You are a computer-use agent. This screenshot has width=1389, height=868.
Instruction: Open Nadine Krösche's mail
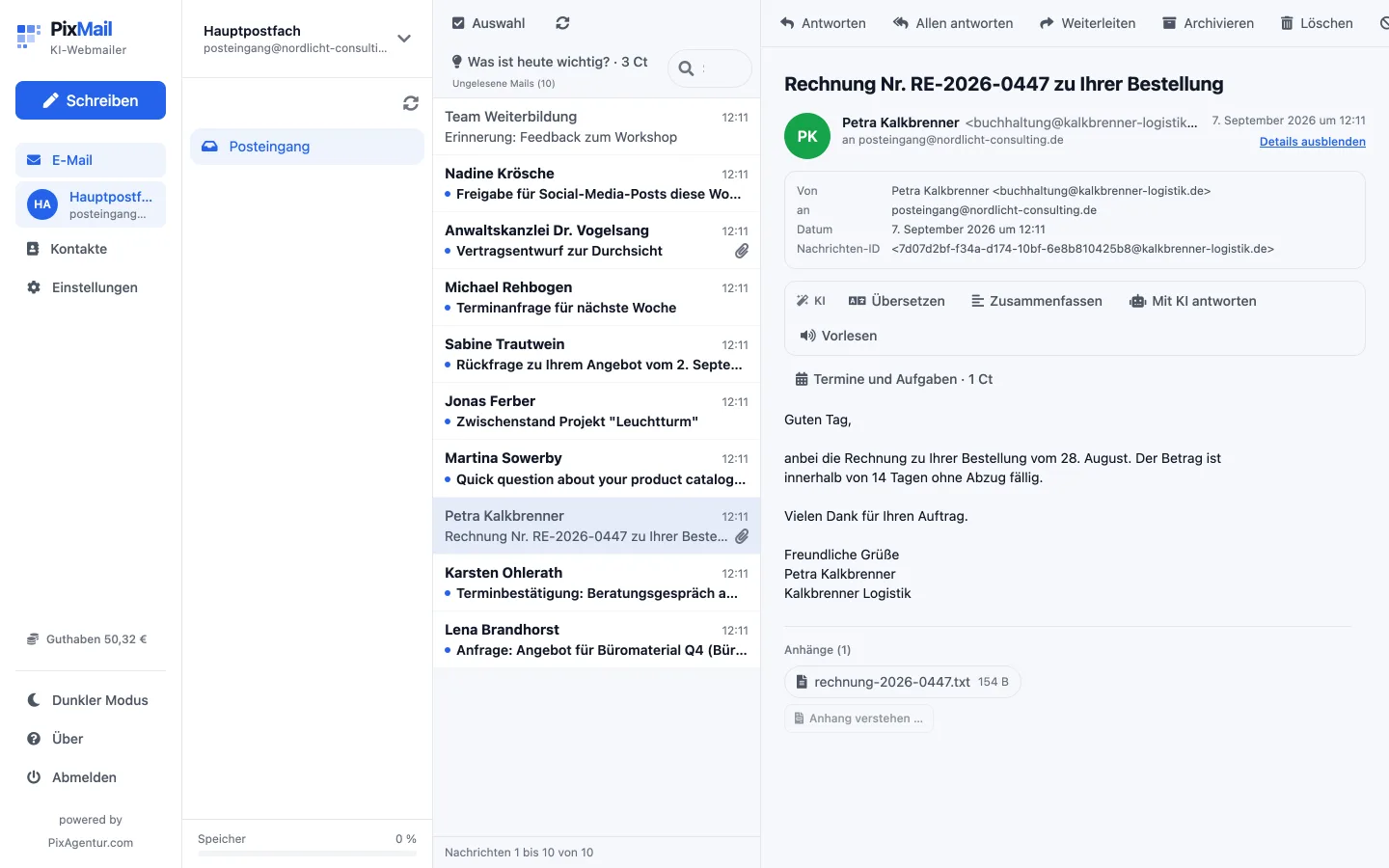596,183
